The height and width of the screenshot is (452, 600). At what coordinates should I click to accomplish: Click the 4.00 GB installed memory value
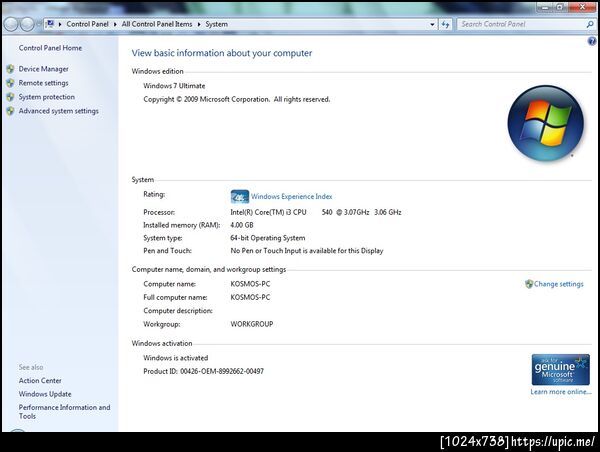242,225
